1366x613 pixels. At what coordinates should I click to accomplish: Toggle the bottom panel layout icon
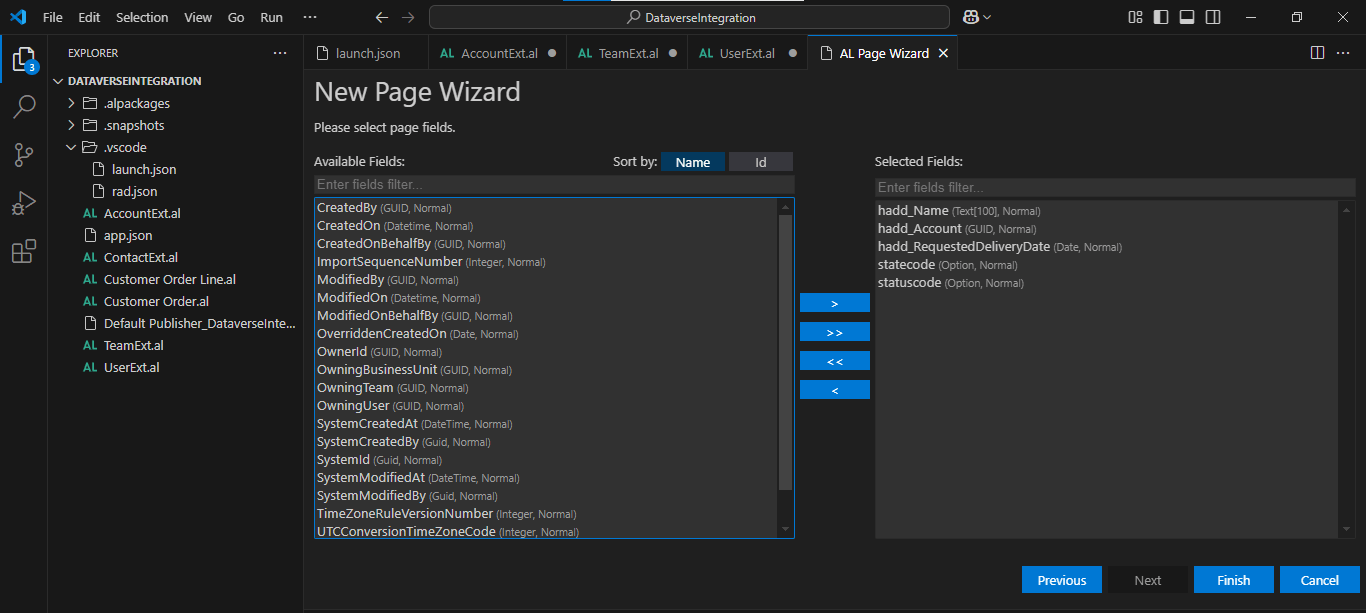point(1187,17)
